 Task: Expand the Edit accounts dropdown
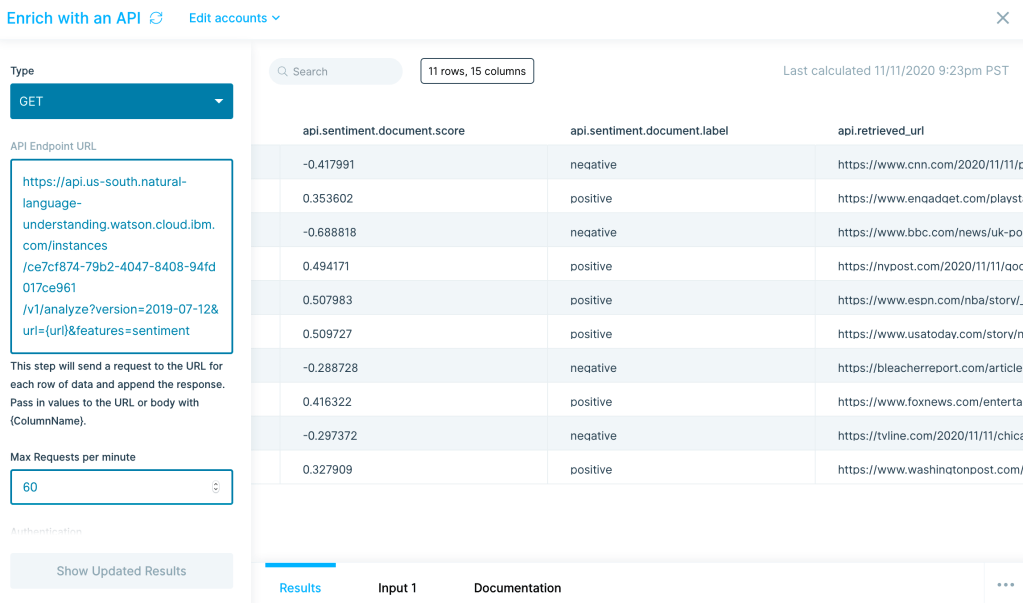click(x=234, y=18)
